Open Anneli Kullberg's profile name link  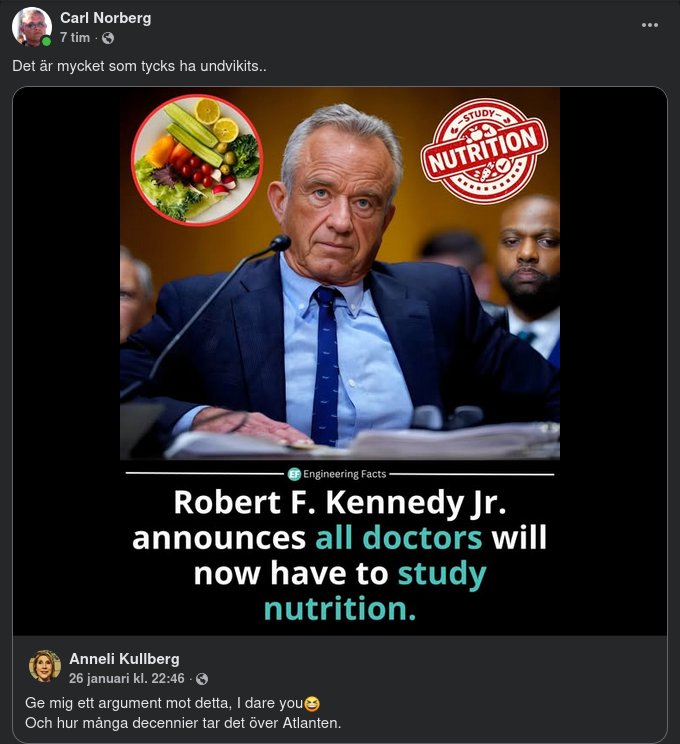click(124, 658)
